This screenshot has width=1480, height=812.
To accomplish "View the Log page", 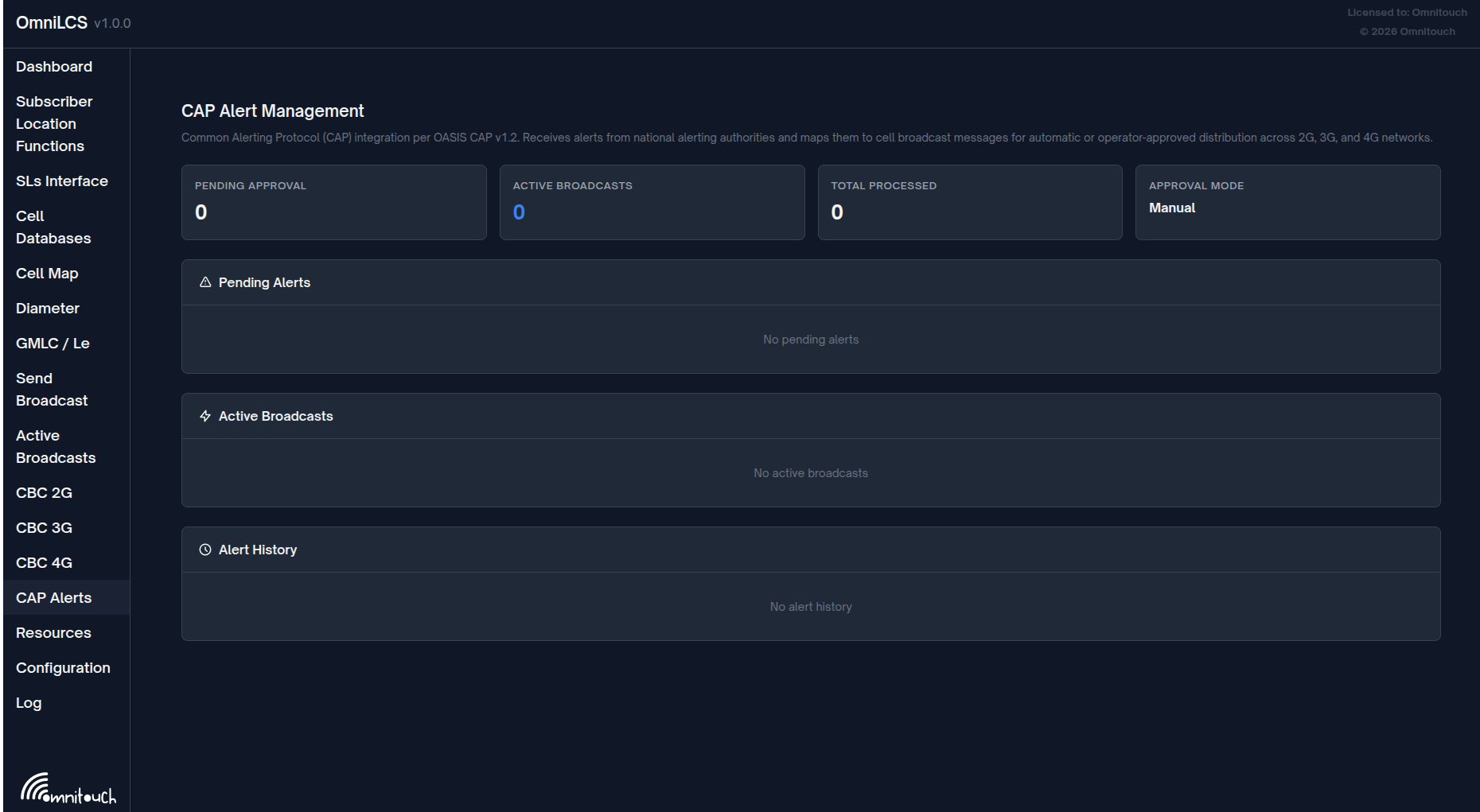I will [x=28, y=702].
